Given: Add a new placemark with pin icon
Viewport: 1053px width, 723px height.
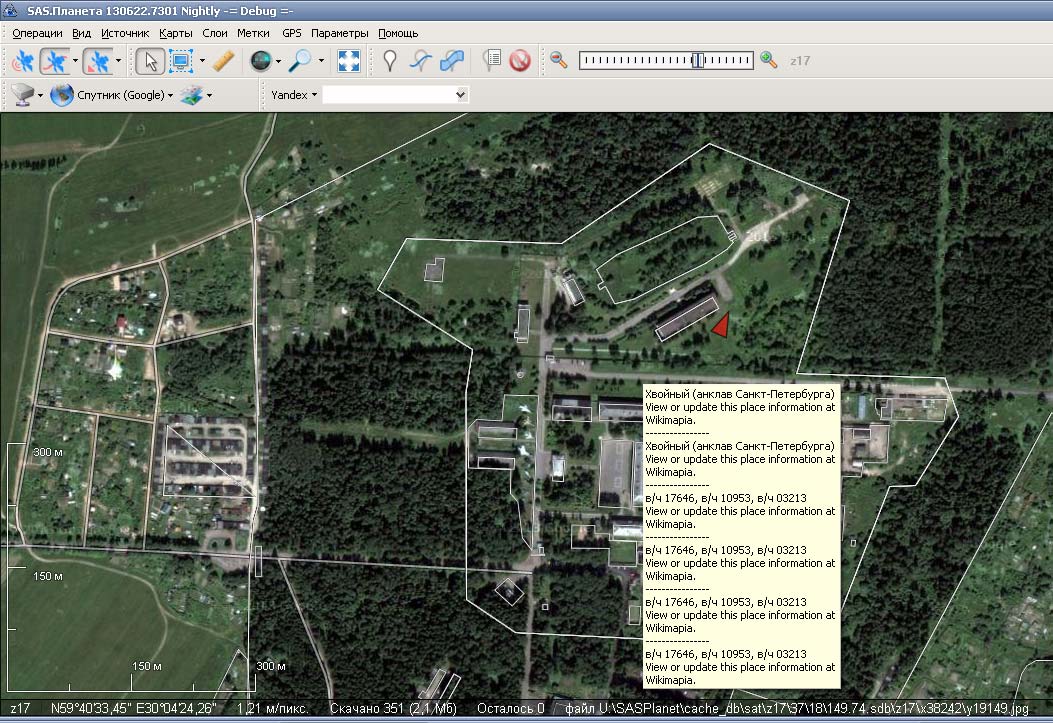Looking at the screenshot, I should (390, 61).
